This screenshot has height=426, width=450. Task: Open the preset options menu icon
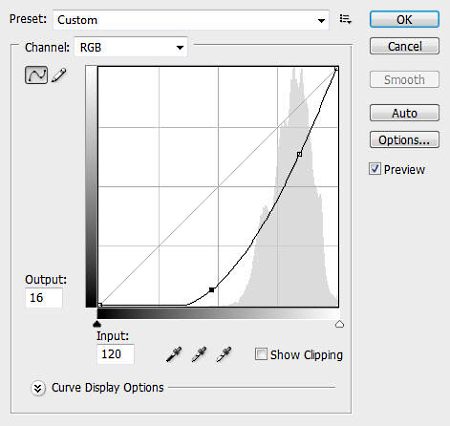coord(345,19)
